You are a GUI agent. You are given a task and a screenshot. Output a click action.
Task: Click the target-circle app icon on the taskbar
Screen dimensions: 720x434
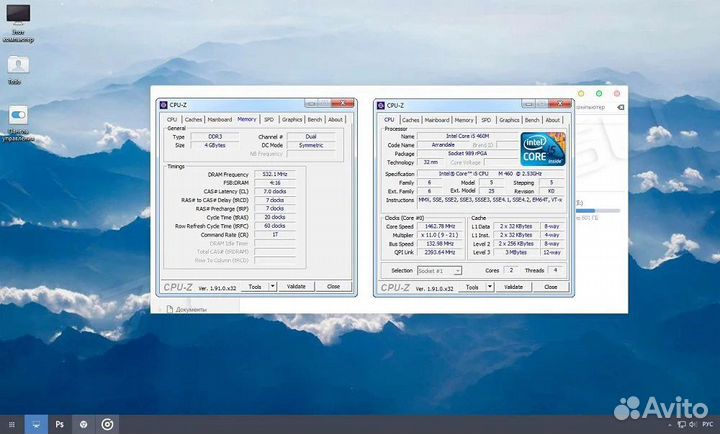(107, 424)
